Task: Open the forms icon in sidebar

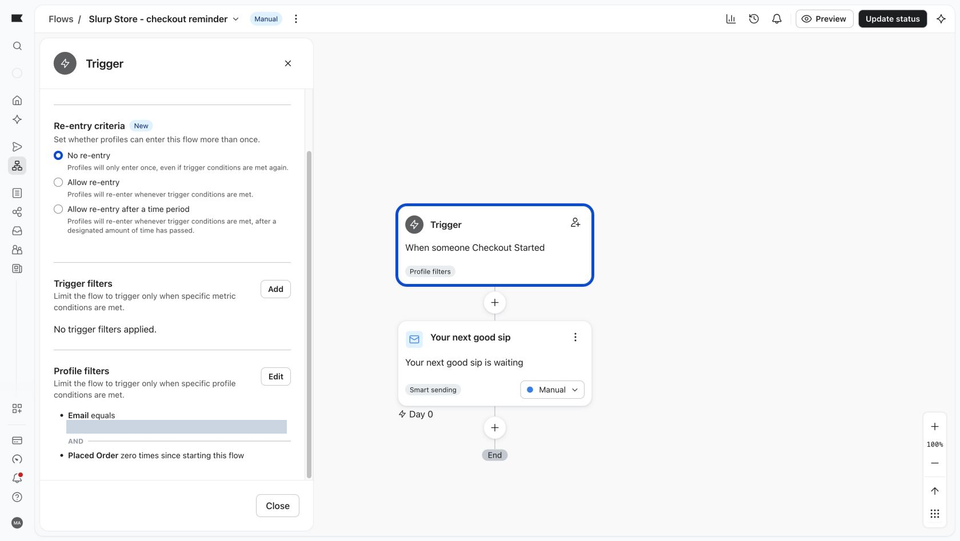Action: (x=17, y=193)
